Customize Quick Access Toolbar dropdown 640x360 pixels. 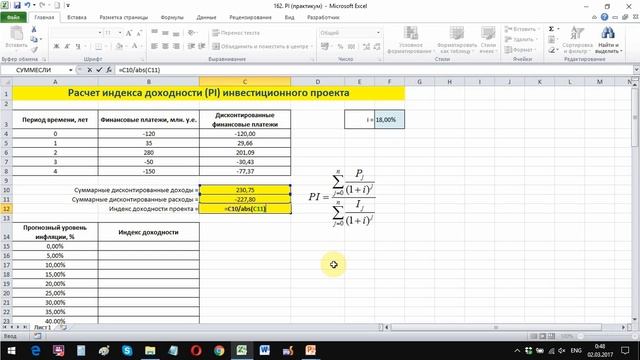tap(68, 6)
